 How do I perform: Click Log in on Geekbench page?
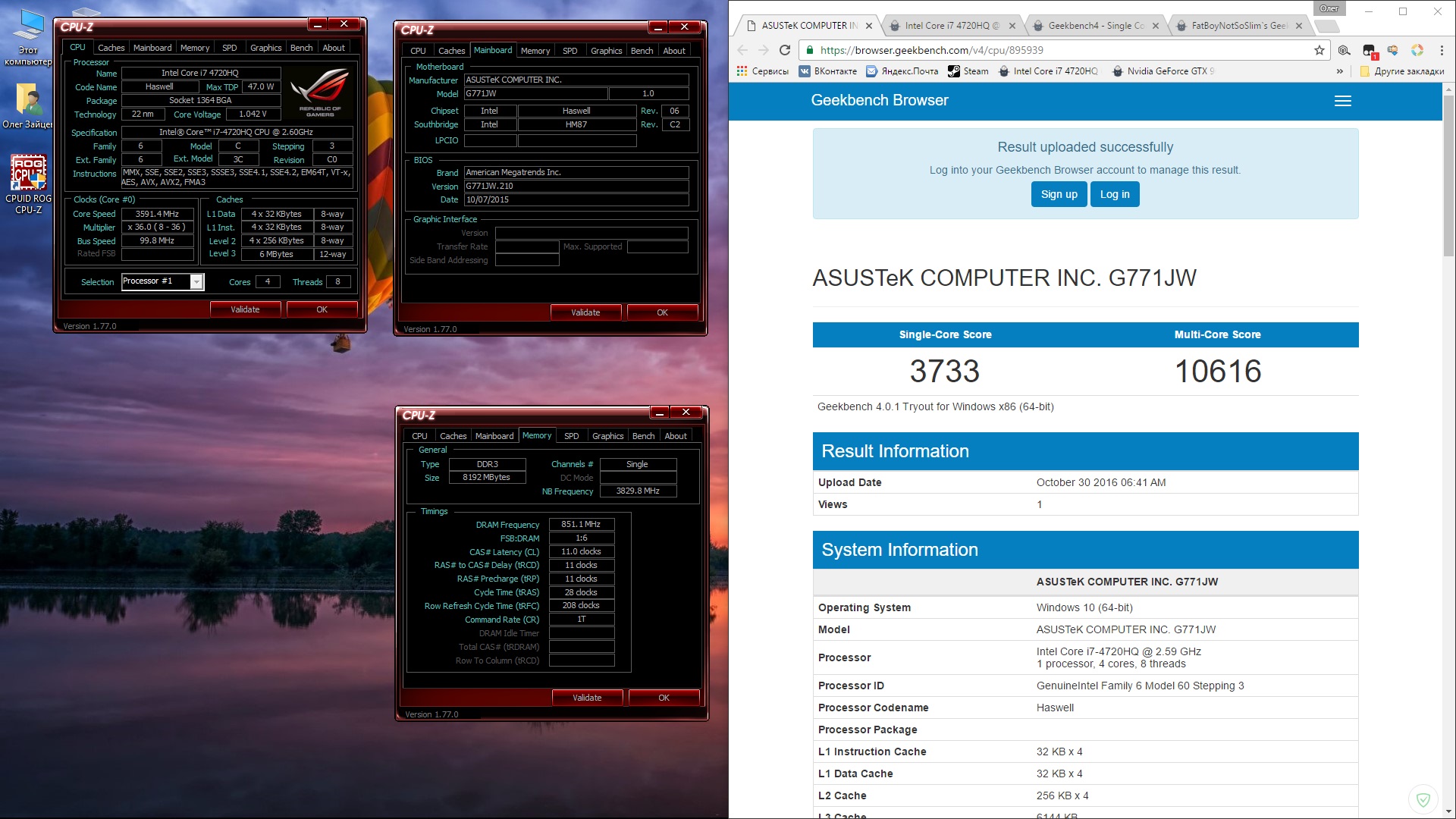click(1115, 194)
